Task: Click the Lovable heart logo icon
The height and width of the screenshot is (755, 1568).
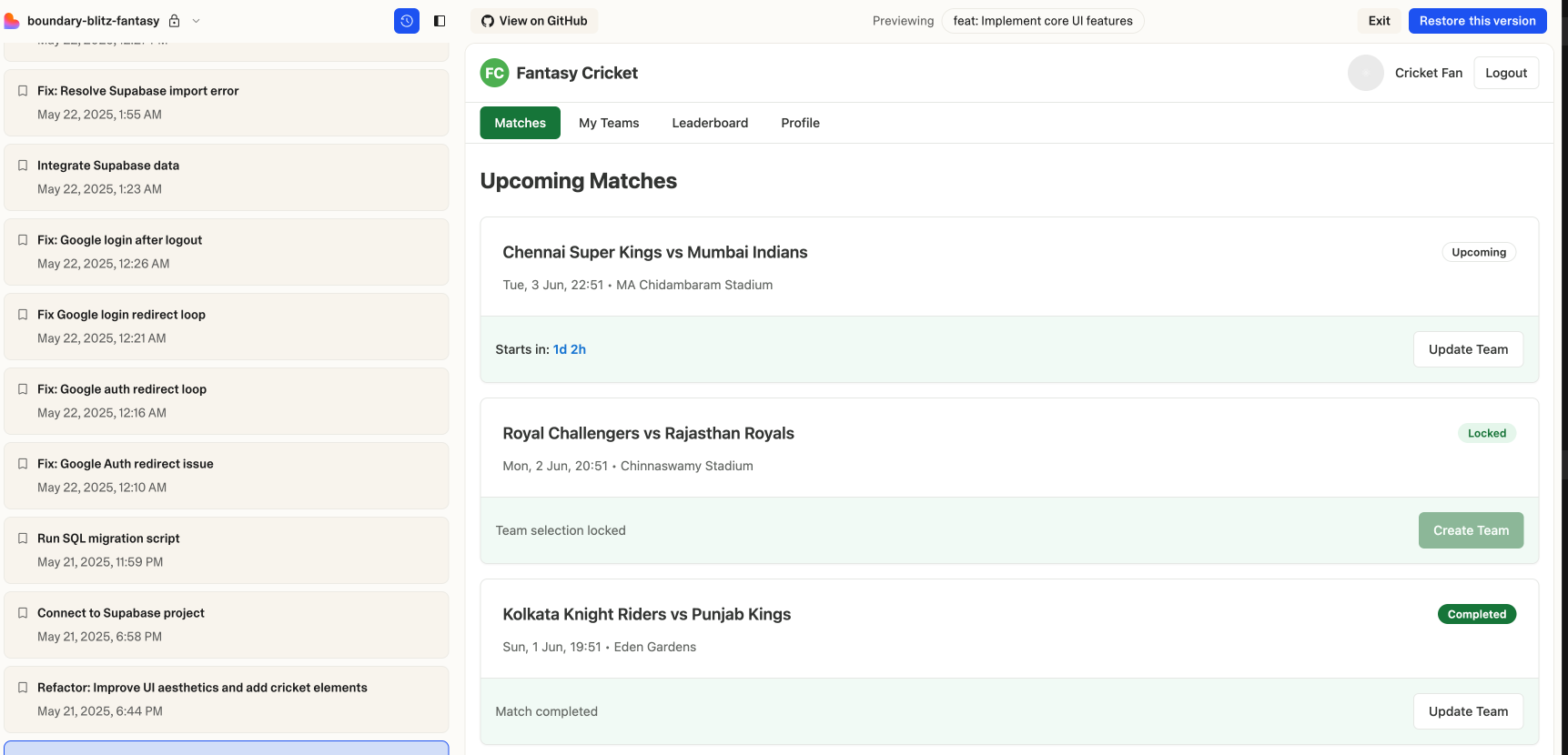Action: click(x=12, y=21)
